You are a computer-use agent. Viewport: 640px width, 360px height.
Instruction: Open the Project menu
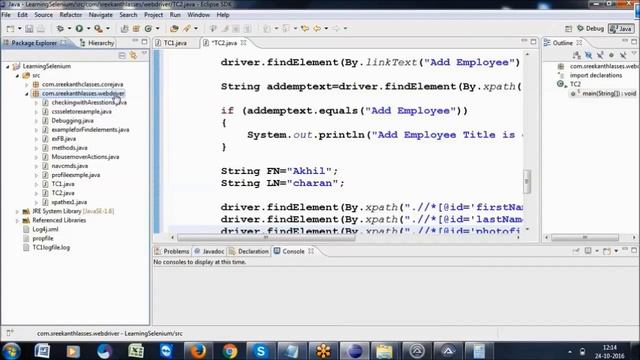tap(153, 15)
